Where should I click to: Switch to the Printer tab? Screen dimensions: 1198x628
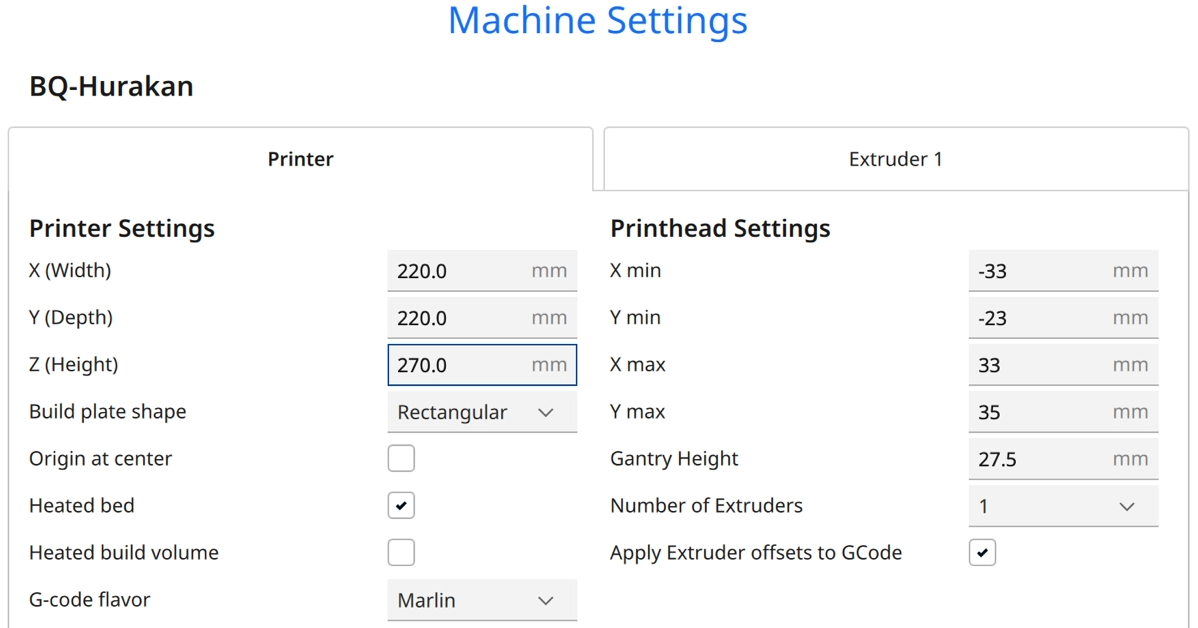tap(300, 159)
